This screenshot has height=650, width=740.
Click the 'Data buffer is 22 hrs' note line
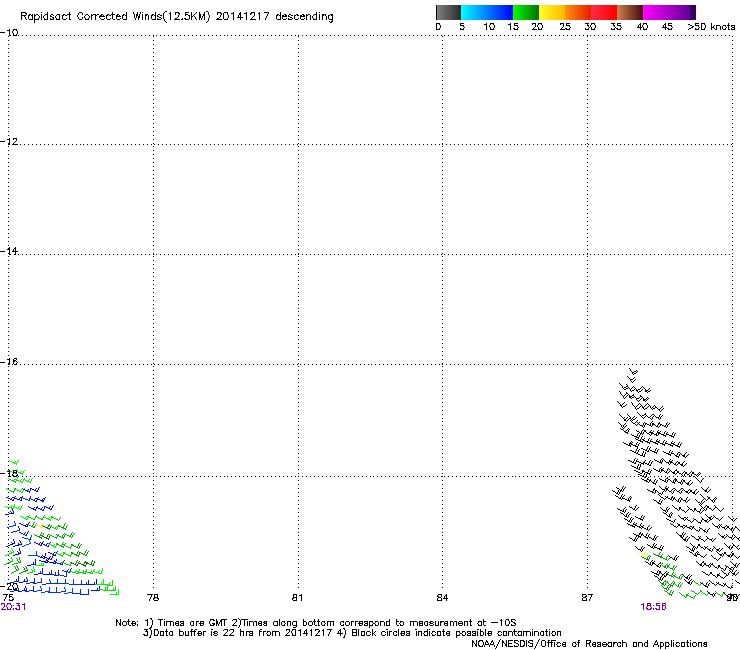click(x=352, y=633)
